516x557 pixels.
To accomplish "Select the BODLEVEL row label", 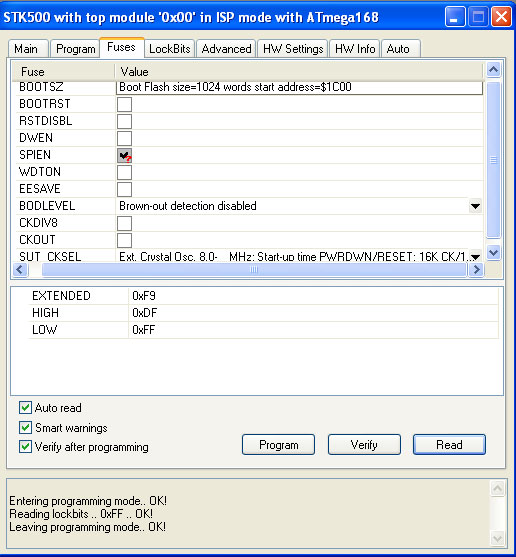I will click(47, 206).
